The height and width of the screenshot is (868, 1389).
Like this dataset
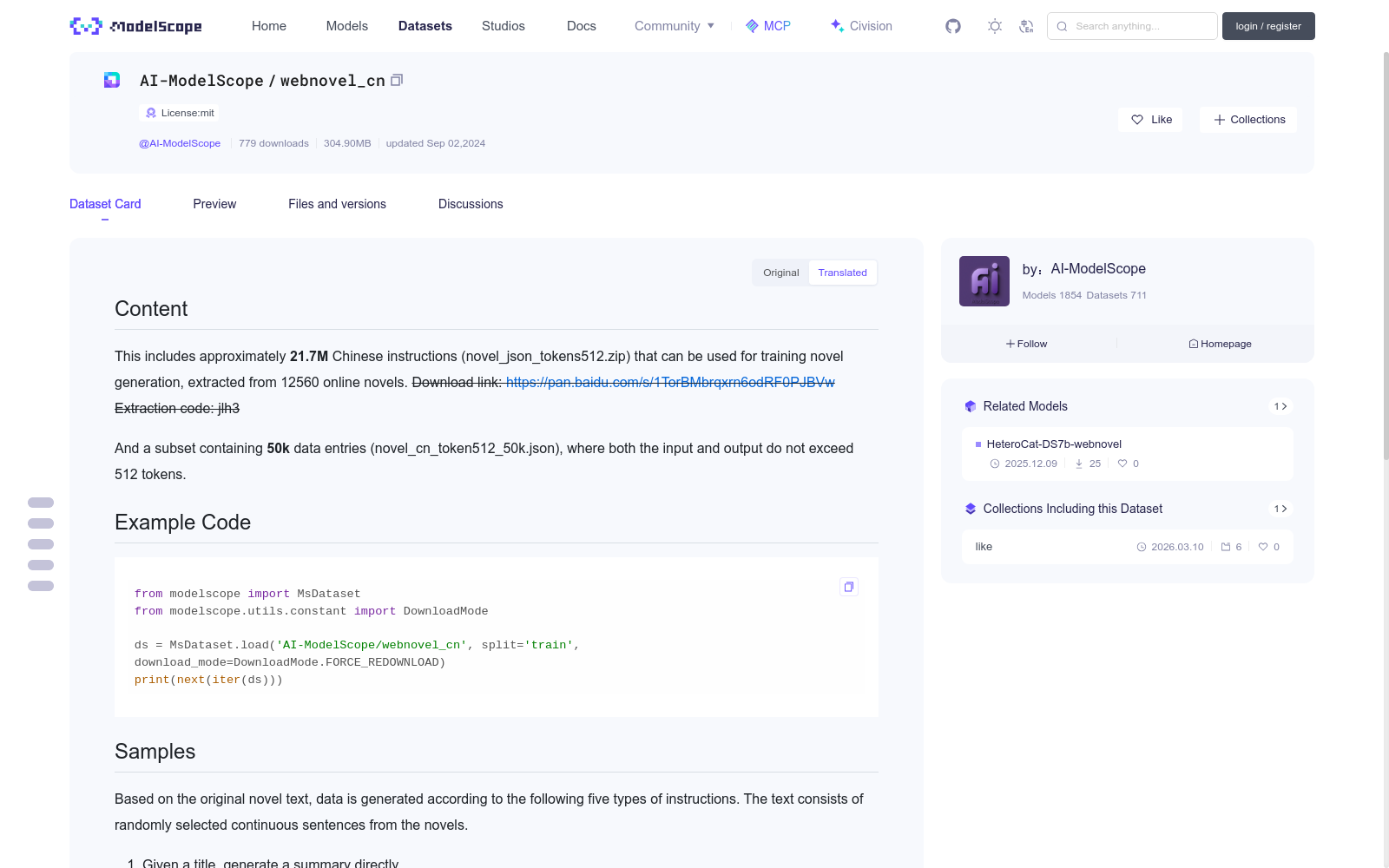(1150, 120)
